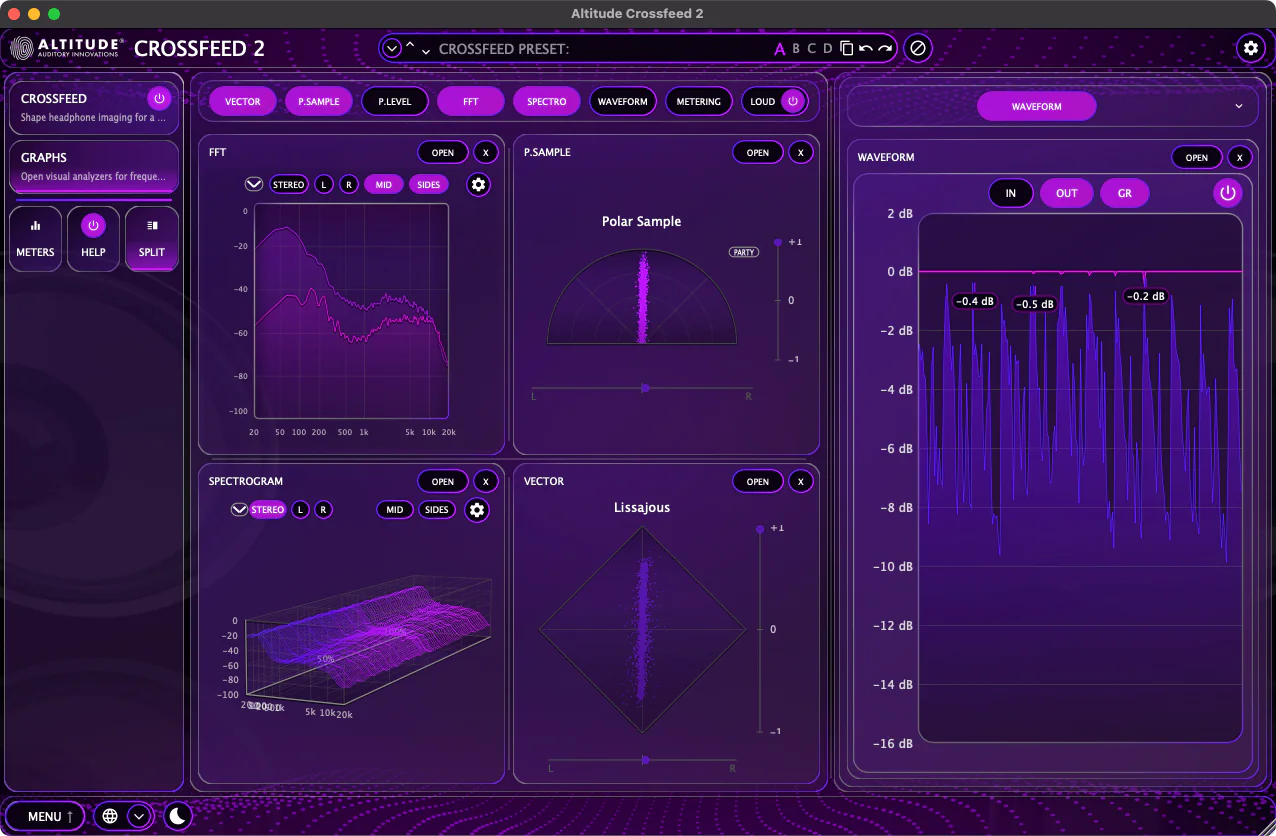Select R channel in the Spectrogram panel
The width and height of the screenshot is (1276, 836).
(x=324, y=510)
